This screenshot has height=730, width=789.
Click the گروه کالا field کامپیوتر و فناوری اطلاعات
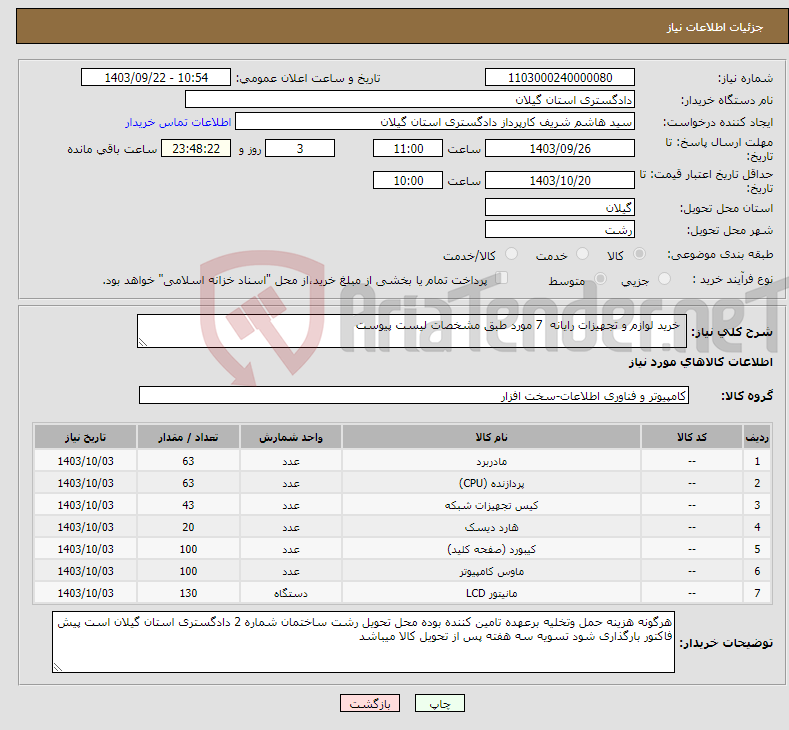click(414, 395)
